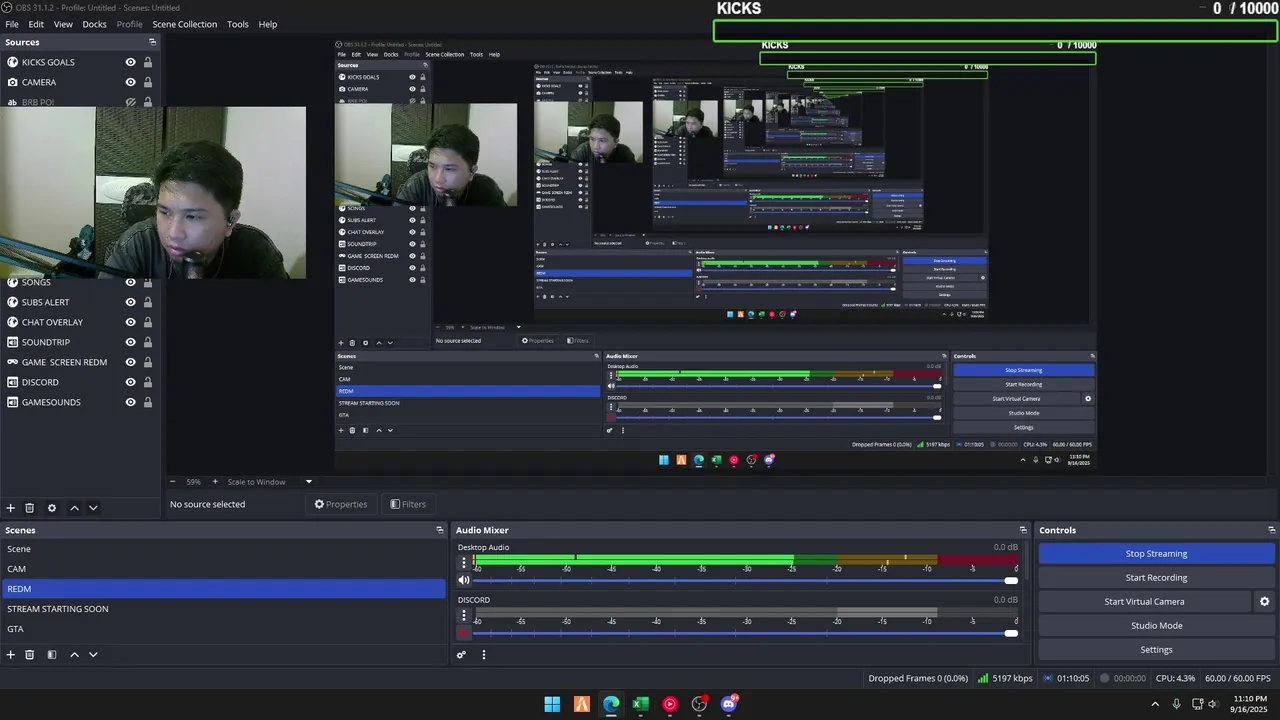Select the GTA scene
1280x720 pixels.
[x=223, y=629]
